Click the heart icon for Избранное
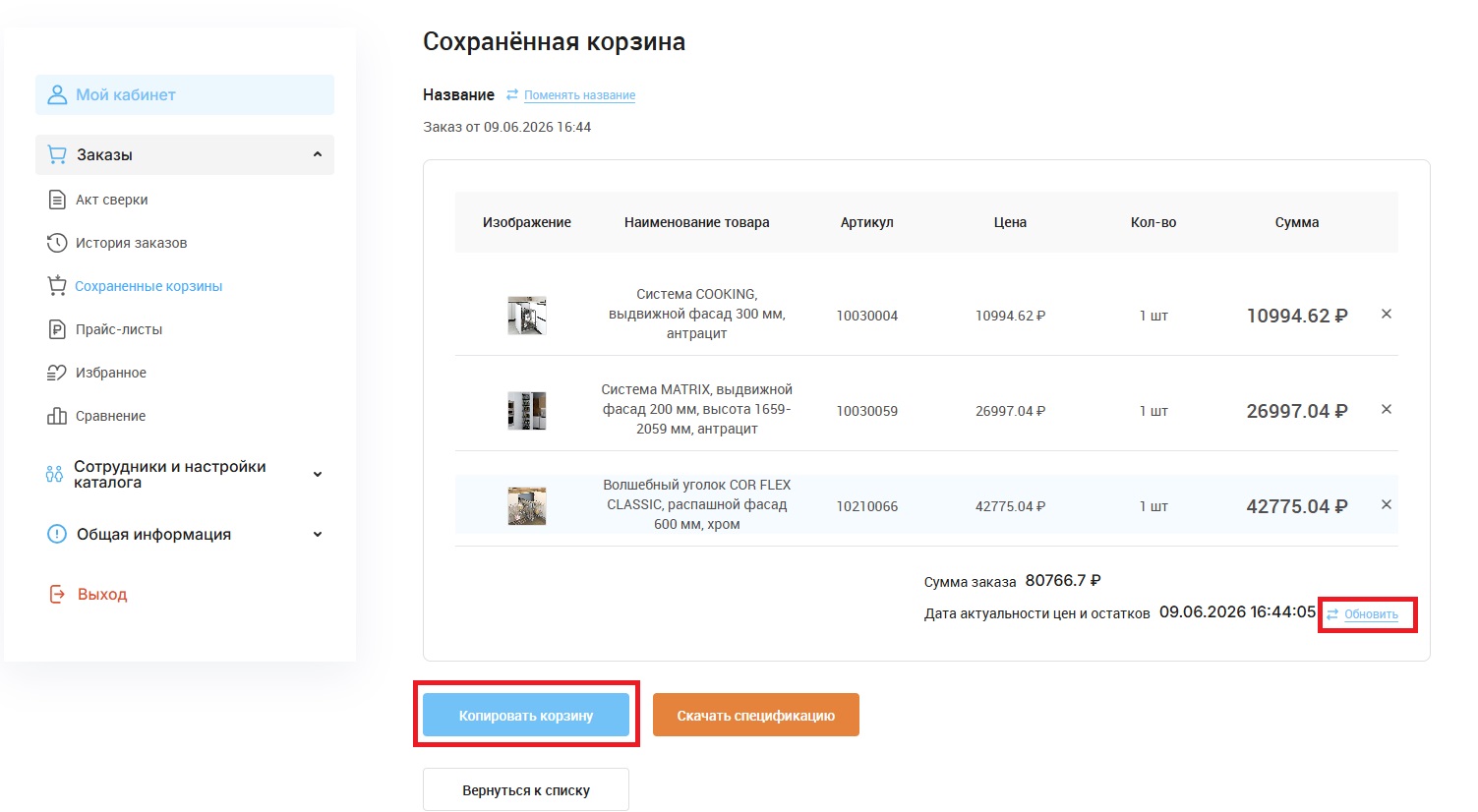The image size is (1478, 812). (57, 373)
